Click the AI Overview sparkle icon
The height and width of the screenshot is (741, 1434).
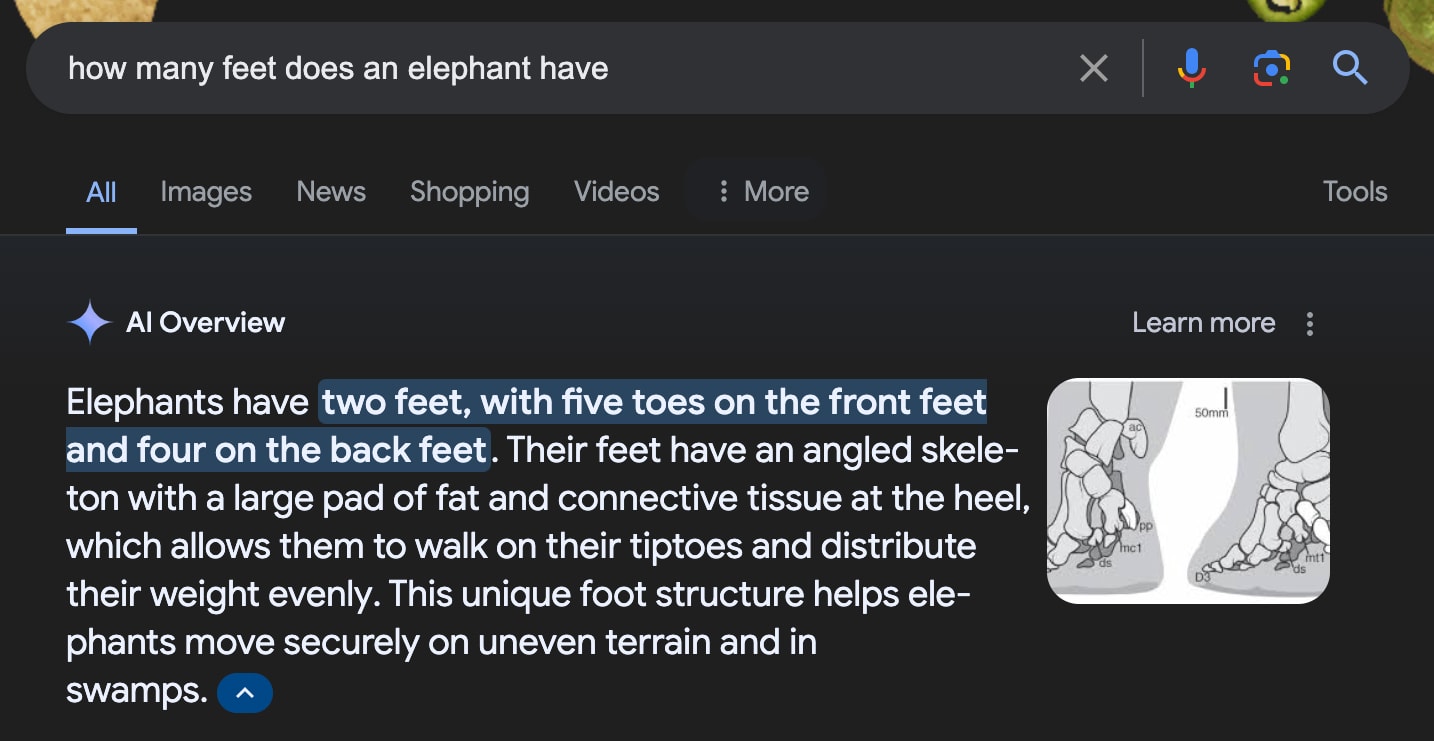89,323
